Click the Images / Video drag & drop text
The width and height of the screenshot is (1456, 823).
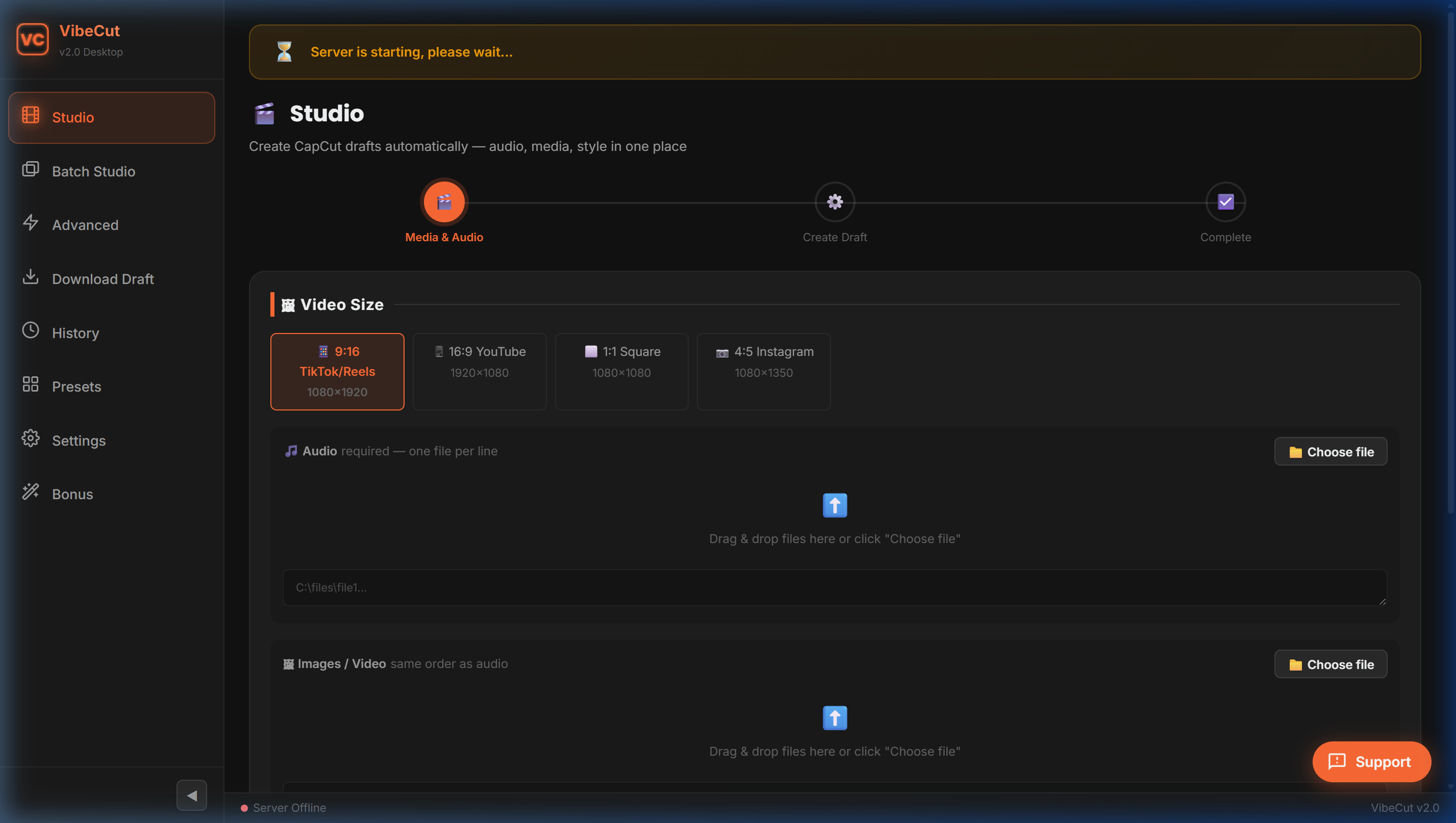pyautogui.click(x=835, y=751)
